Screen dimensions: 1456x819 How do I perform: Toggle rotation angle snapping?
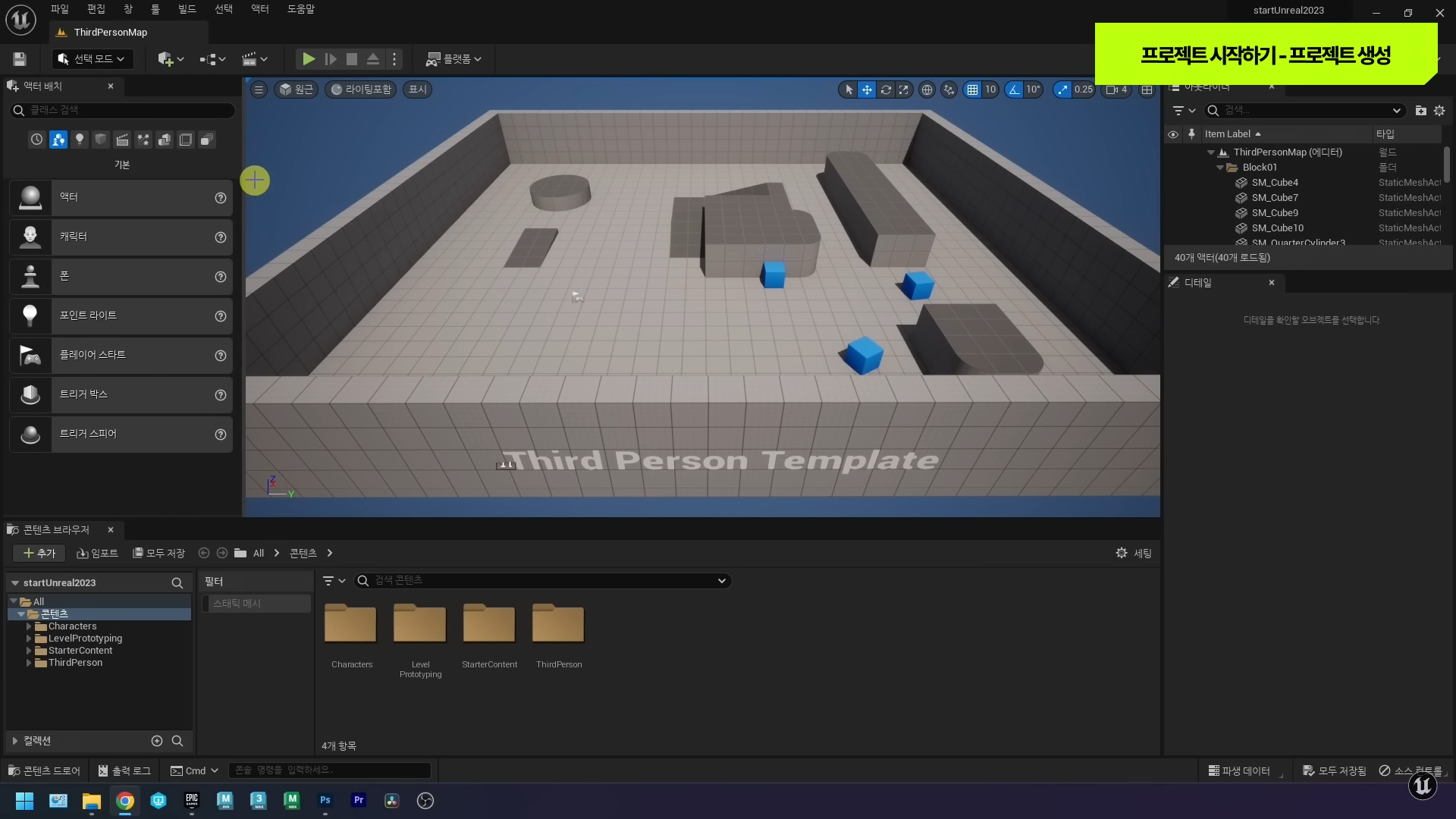point(1014,89)
